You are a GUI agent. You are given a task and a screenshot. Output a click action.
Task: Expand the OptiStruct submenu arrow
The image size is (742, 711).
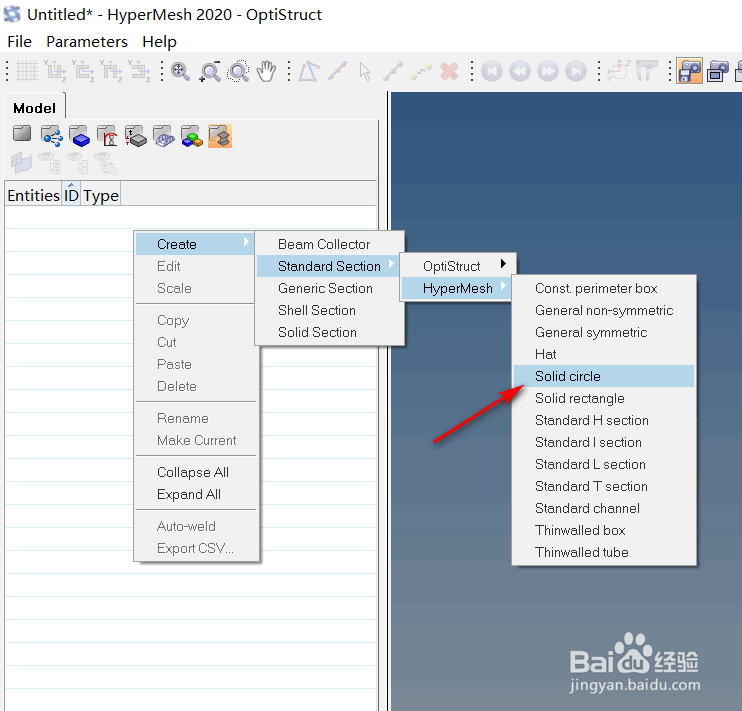tap(503, 263)
